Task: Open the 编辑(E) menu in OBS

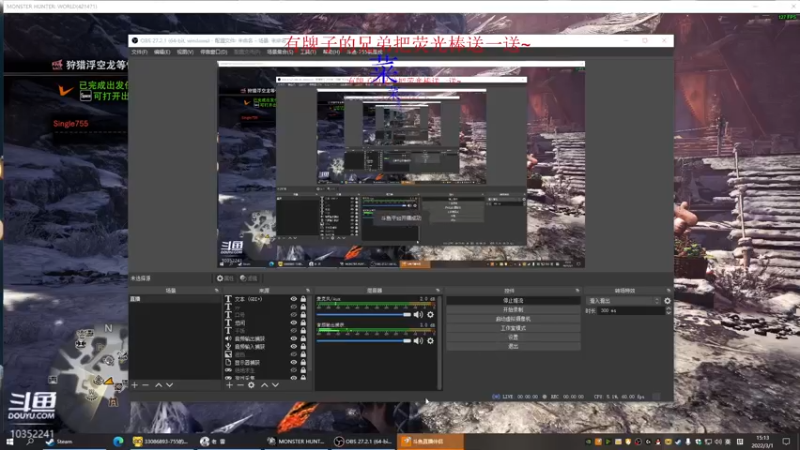Action: 162,52
